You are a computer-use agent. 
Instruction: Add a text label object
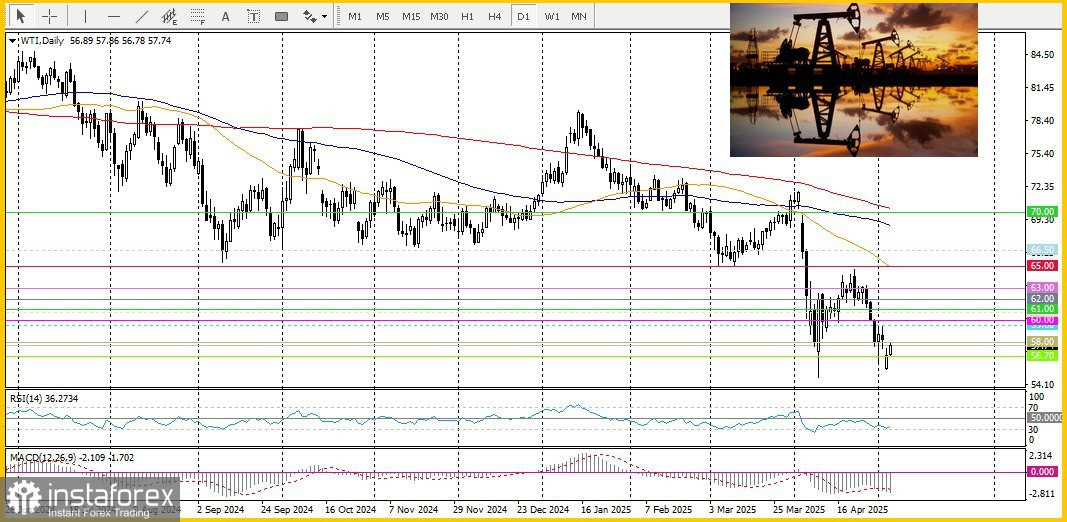[x=253, y=16]
